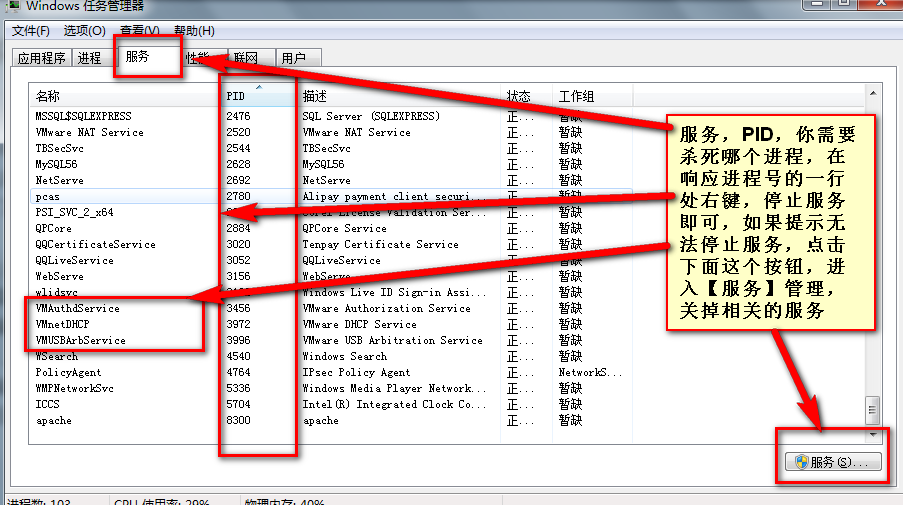Click the scrollbar down arrow

[x=873, y=434]
